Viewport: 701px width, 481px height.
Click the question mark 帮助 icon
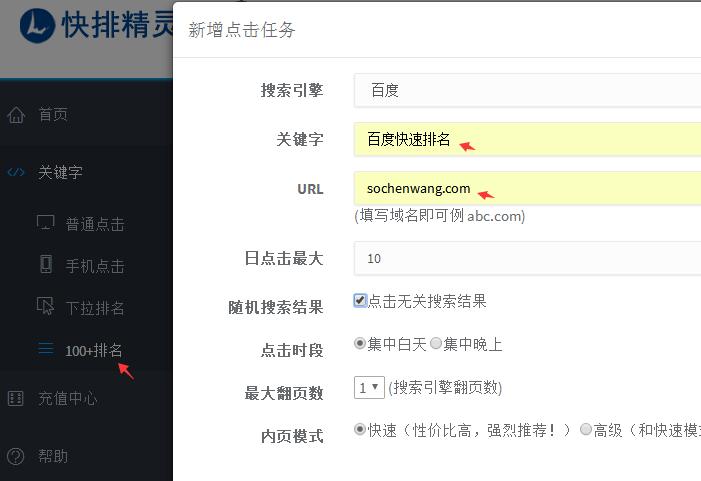point(16,456)
